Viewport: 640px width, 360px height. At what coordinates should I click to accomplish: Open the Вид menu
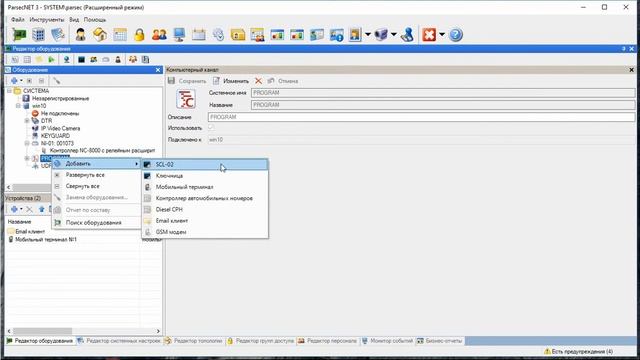coord(74,20)
